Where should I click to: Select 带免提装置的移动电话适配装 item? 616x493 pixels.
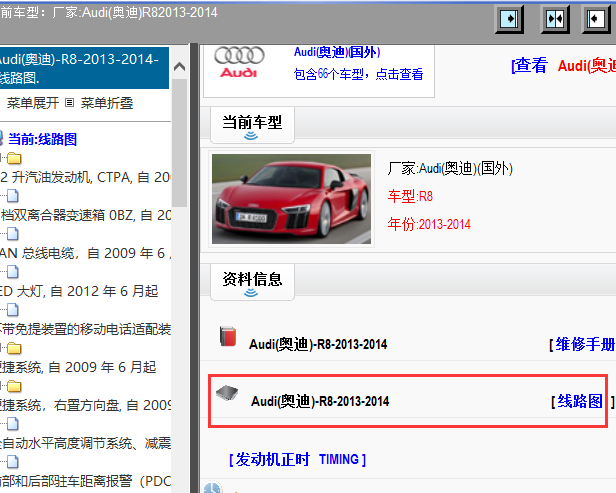tap(85, 329)
